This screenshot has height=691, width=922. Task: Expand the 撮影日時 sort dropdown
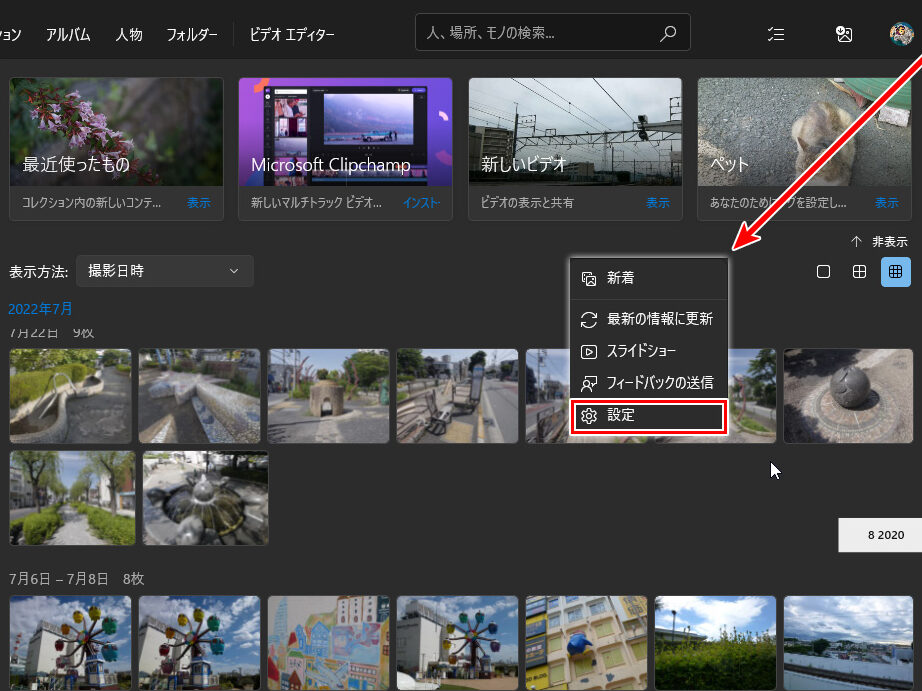[165, 271]
